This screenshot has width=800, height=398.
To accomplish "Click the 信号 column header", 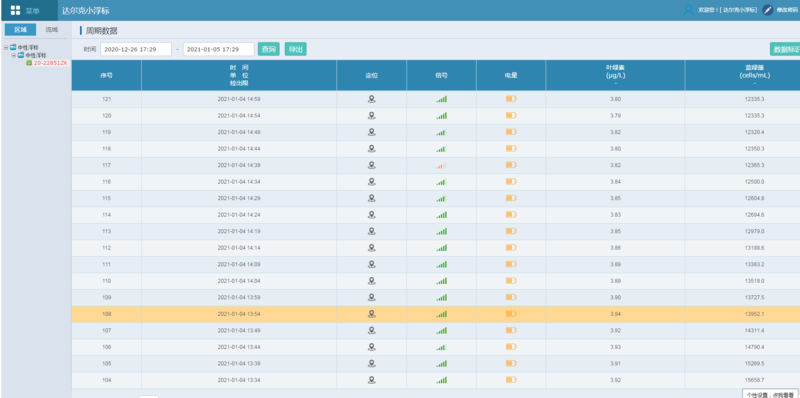I will (x=441, y=75).
